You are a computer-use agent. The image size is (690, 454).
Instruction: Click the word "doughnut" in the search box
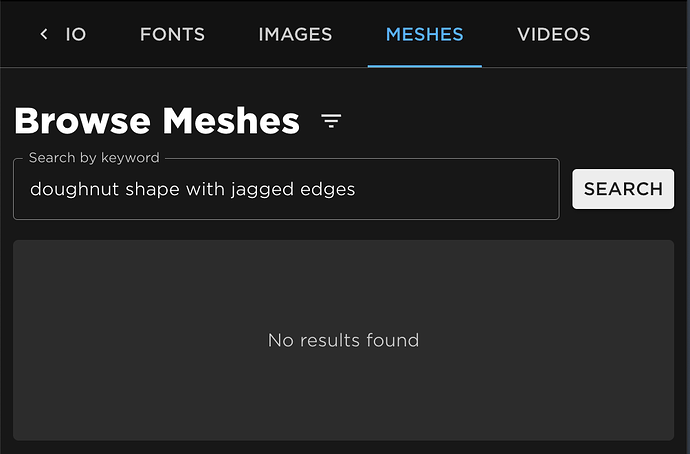tap(72, 189)
